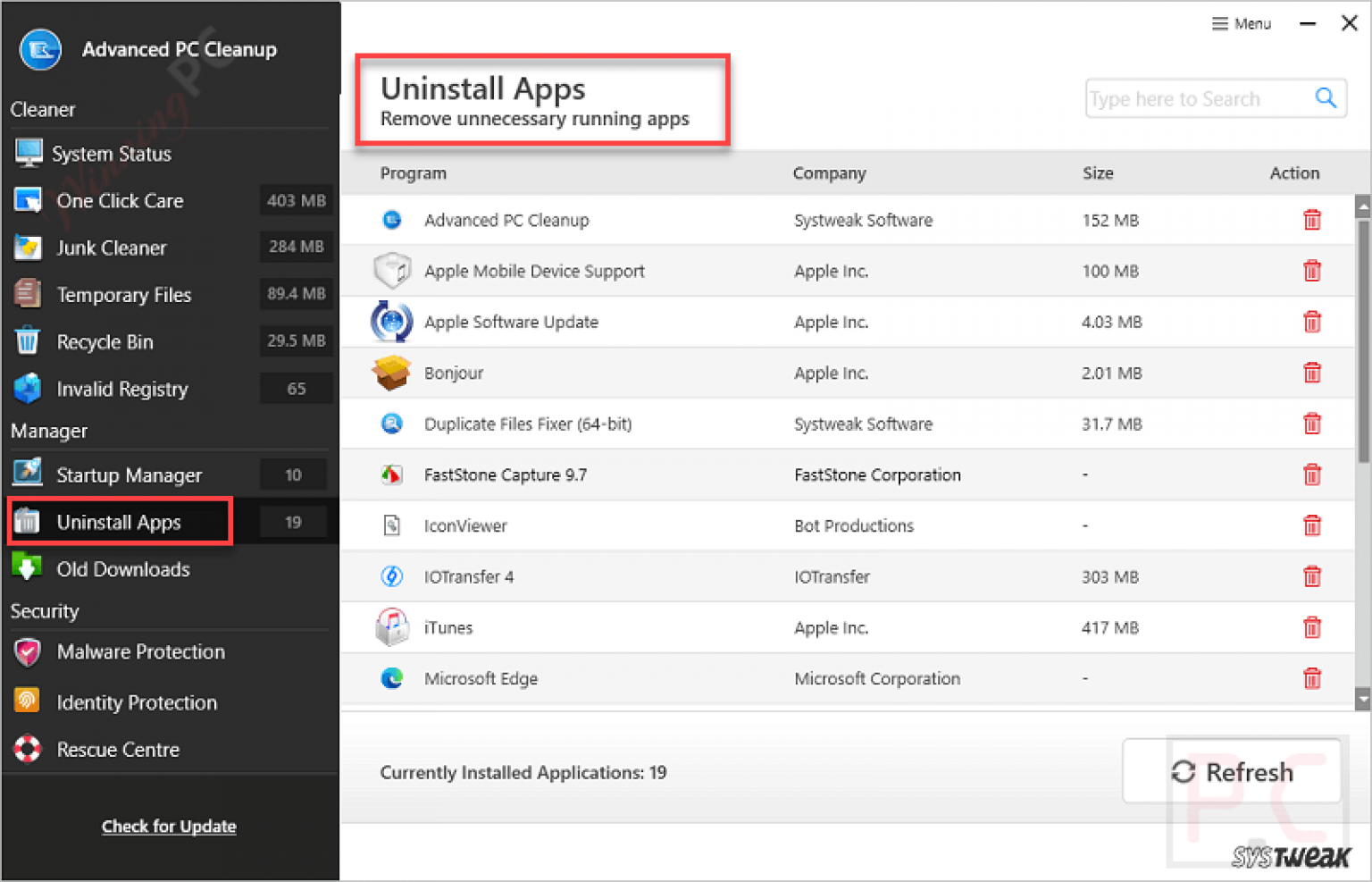Image resolution: width=1372 pixels, height=882 pixels.
Task: Minimize the Advanced PC Cleanup window
Action: [x=1308, y=24]
